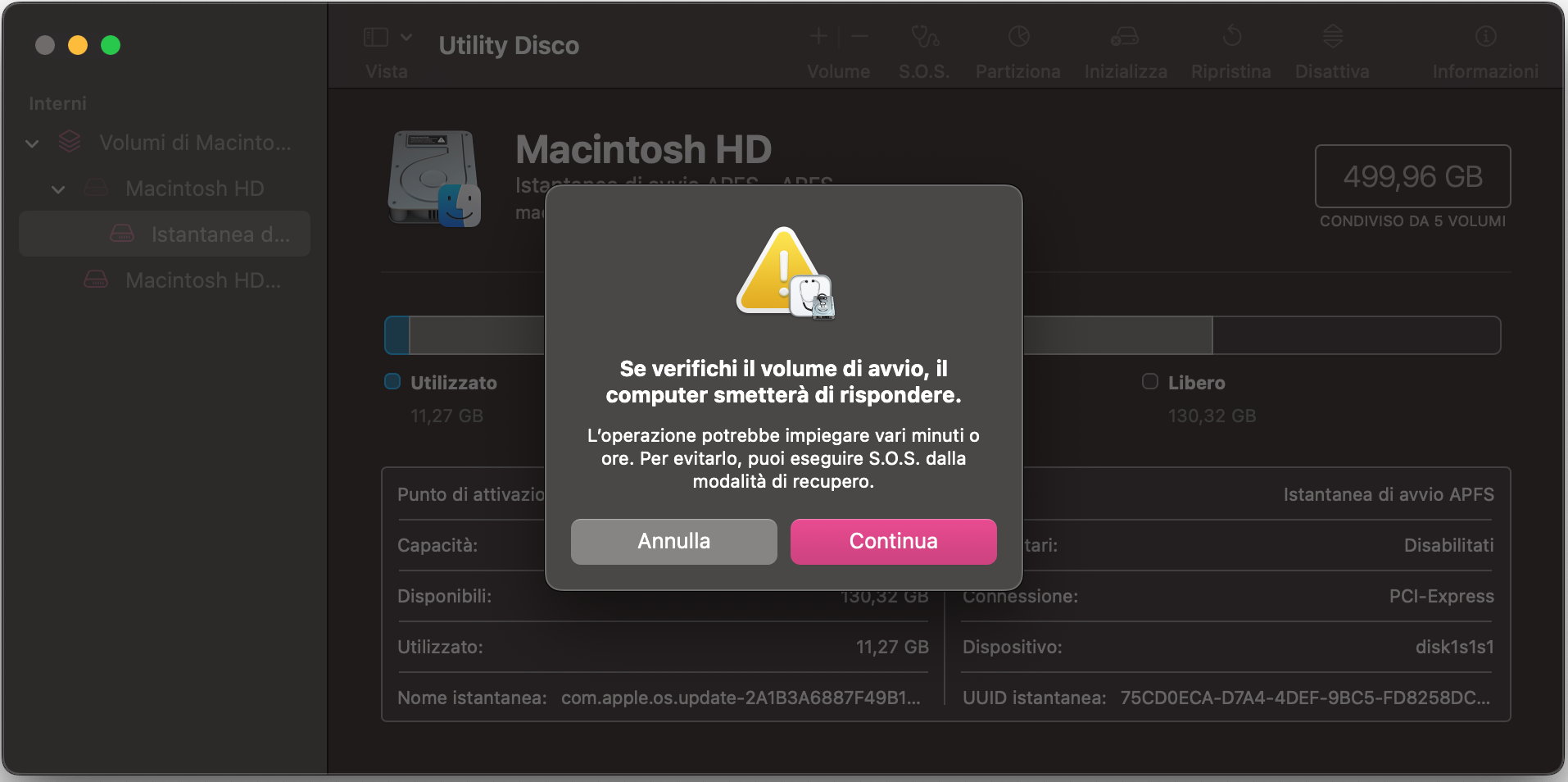The image size is (1568, 782).
Task: Click the warning triangle icon in dialog
Action: pos(784,273)
